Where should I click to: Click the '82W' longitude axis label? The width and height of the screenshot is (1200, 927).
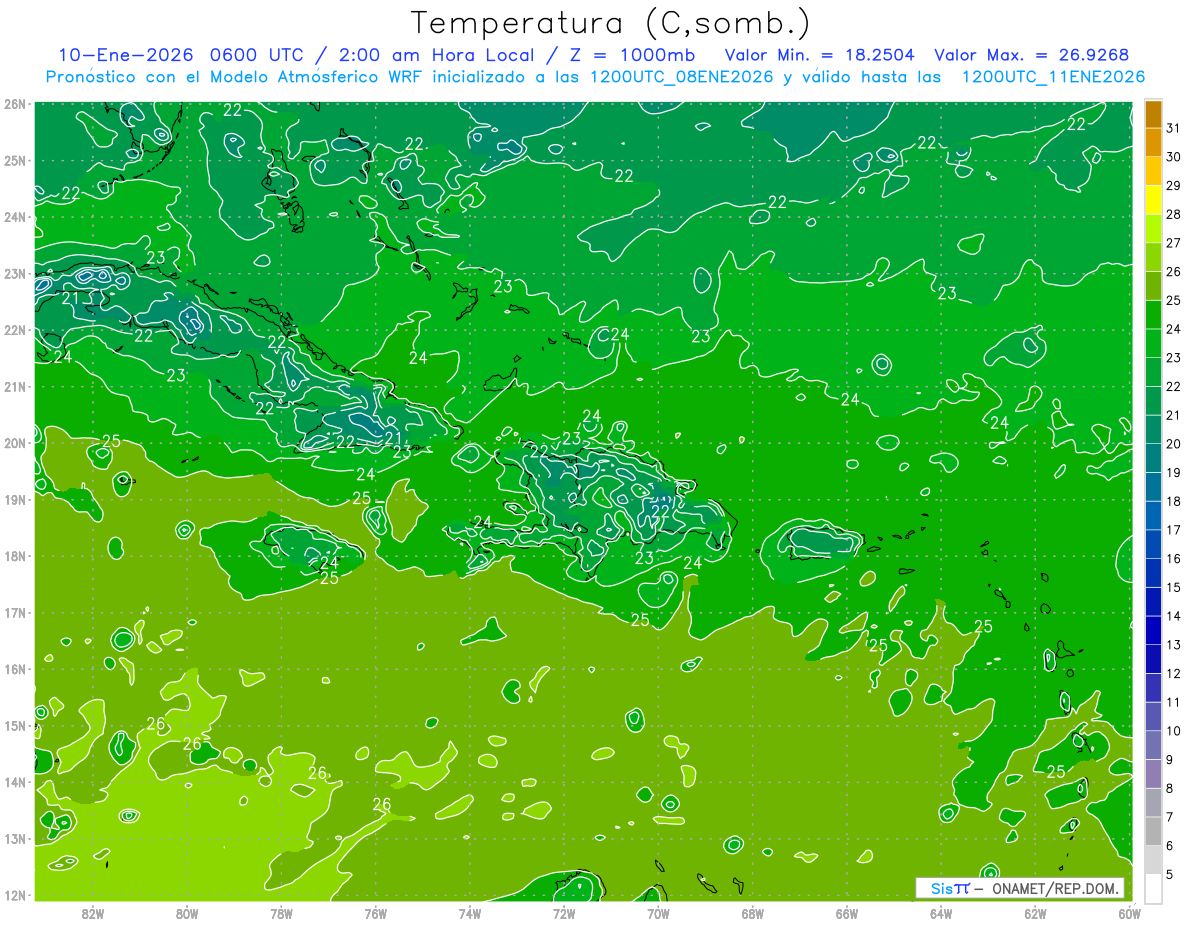point(93,912)
